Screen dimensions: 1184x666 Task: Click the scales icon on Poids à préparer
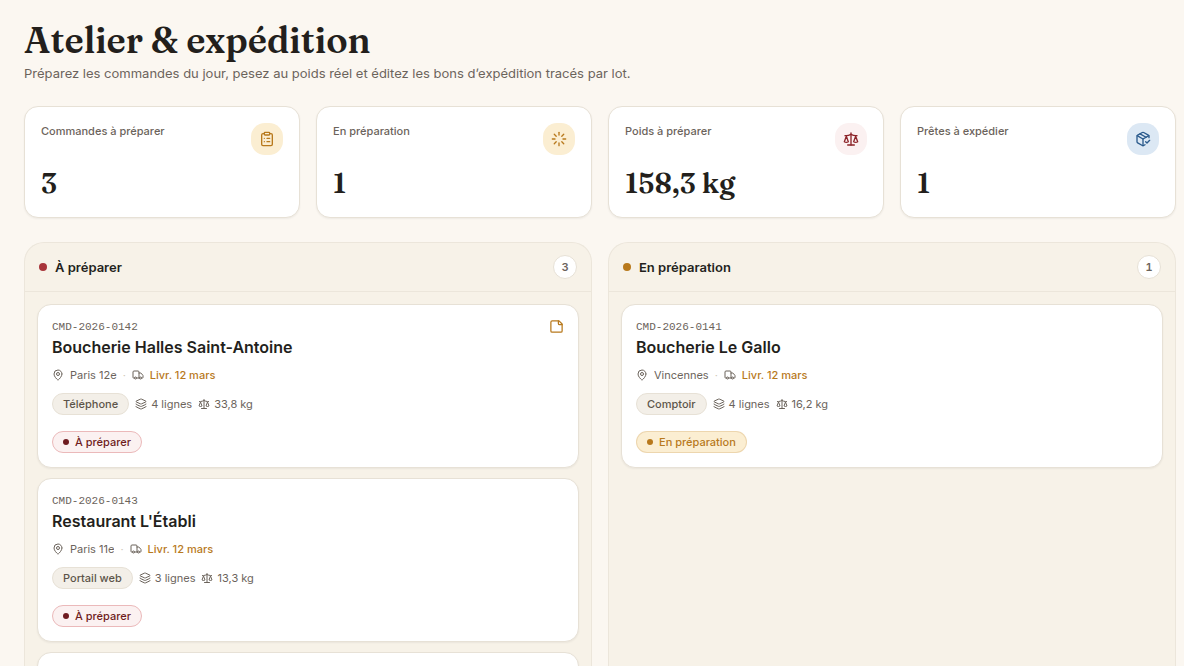(851, 139)
